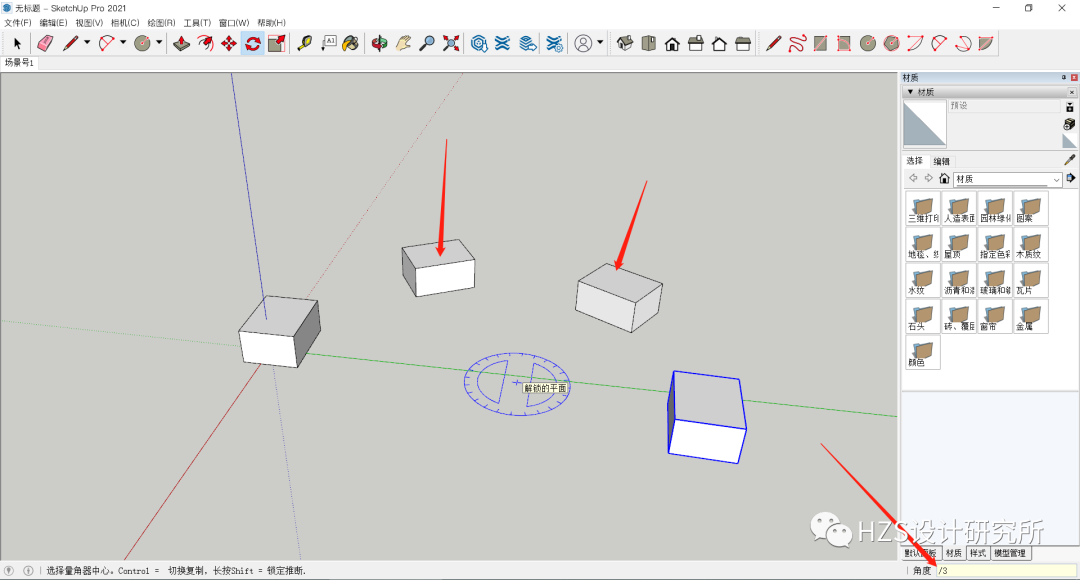
Task: Activate the Orbit tool
Action: 377,45
